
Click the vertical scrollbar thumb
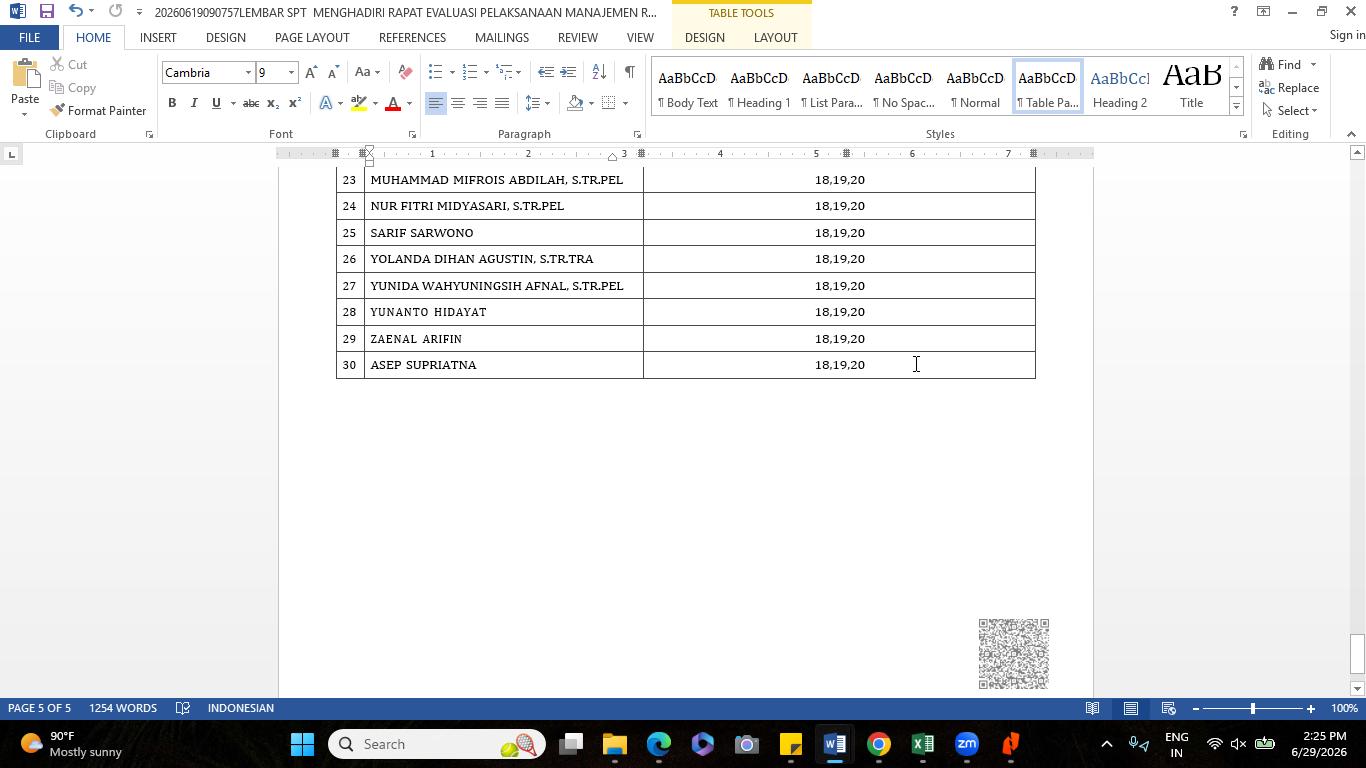point(1357,655)
